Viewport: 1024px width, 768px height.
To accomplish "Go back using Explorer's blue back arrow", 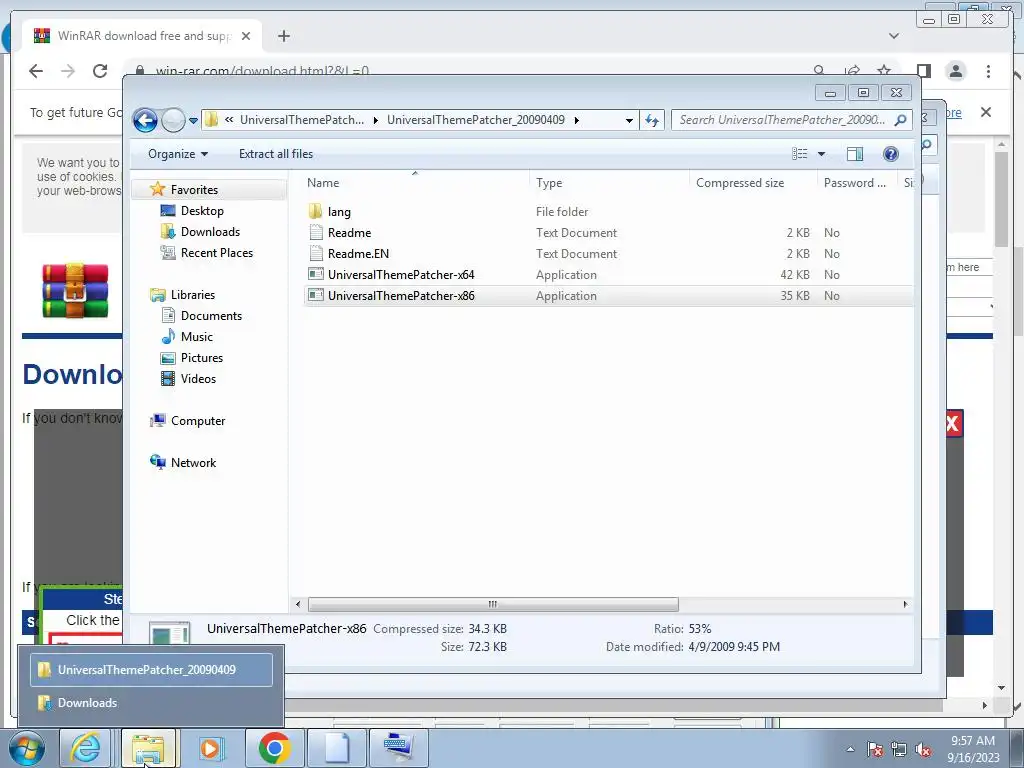I will (145, 120).
